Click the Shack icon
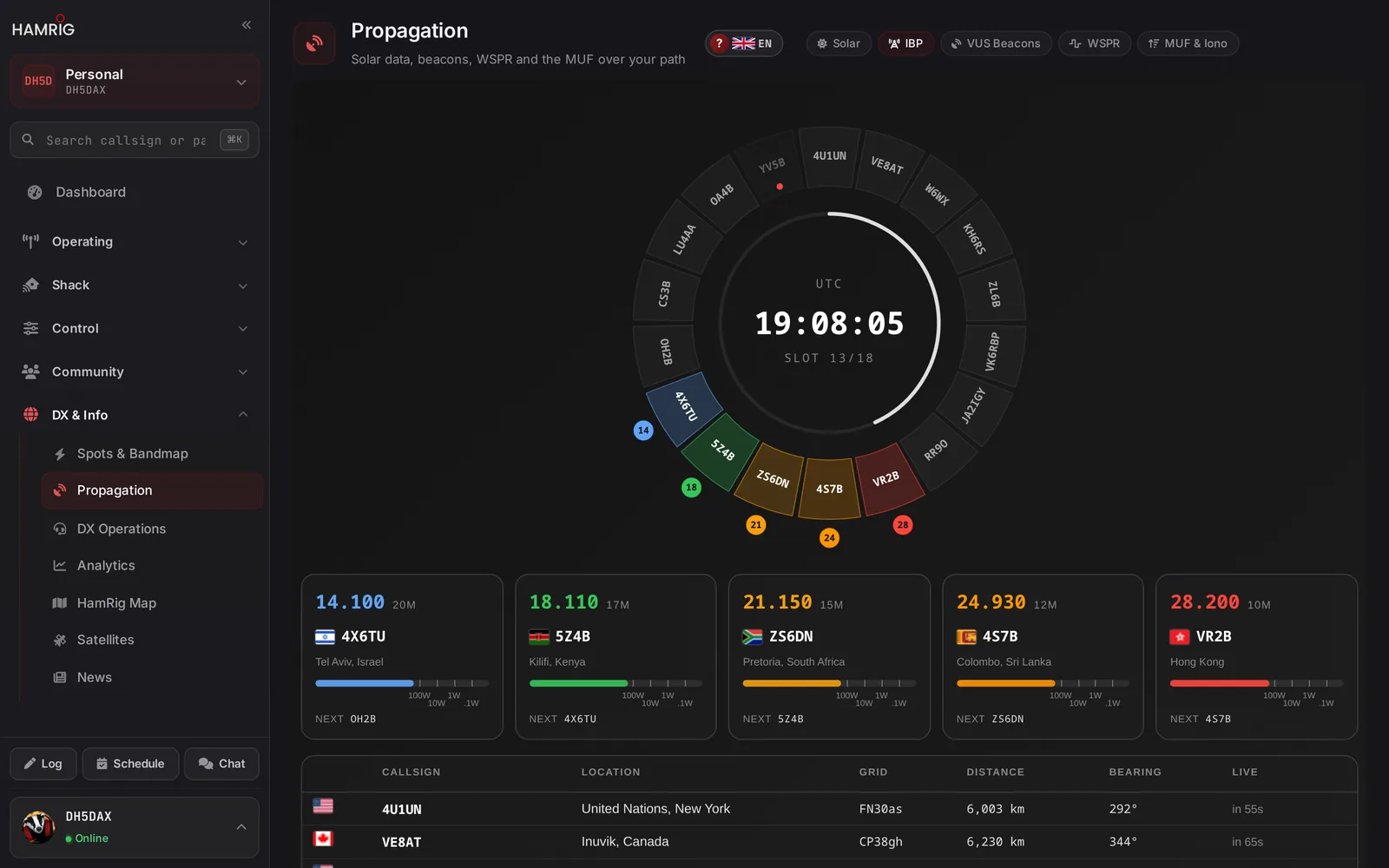The image size is (1389, 868). pos(31,285)
